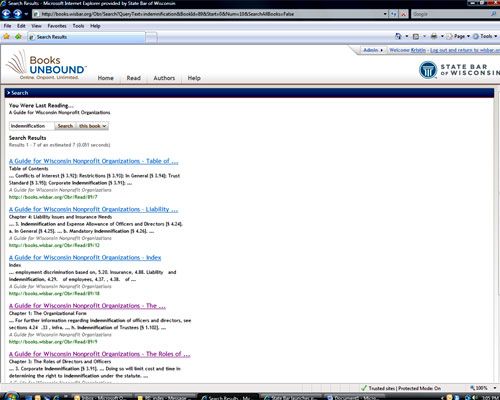The image size is (500, 400).
Task: Refresh the page with the refresh icon
Action: (394, 14)
